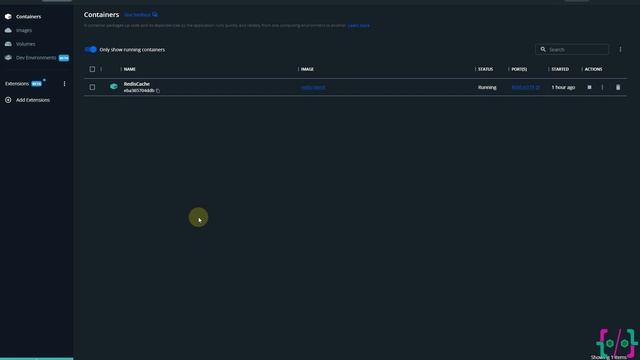Sort by the IMAGE column header

307,69
